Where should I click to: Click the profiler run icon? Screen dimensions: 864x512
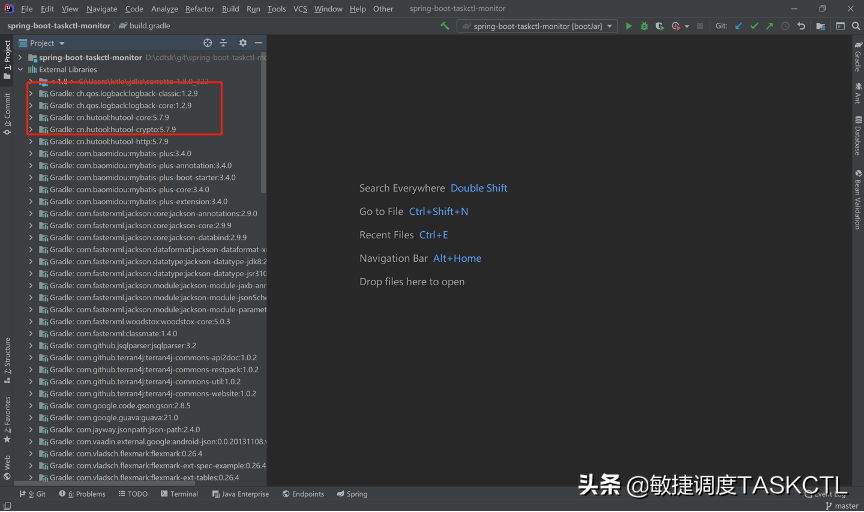pos(676,26)
